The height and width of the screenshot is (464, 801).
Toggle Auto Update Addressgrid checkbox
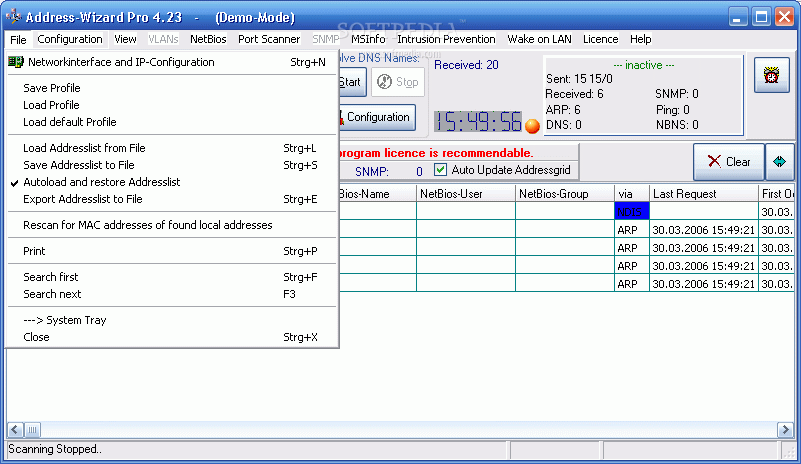440,170
